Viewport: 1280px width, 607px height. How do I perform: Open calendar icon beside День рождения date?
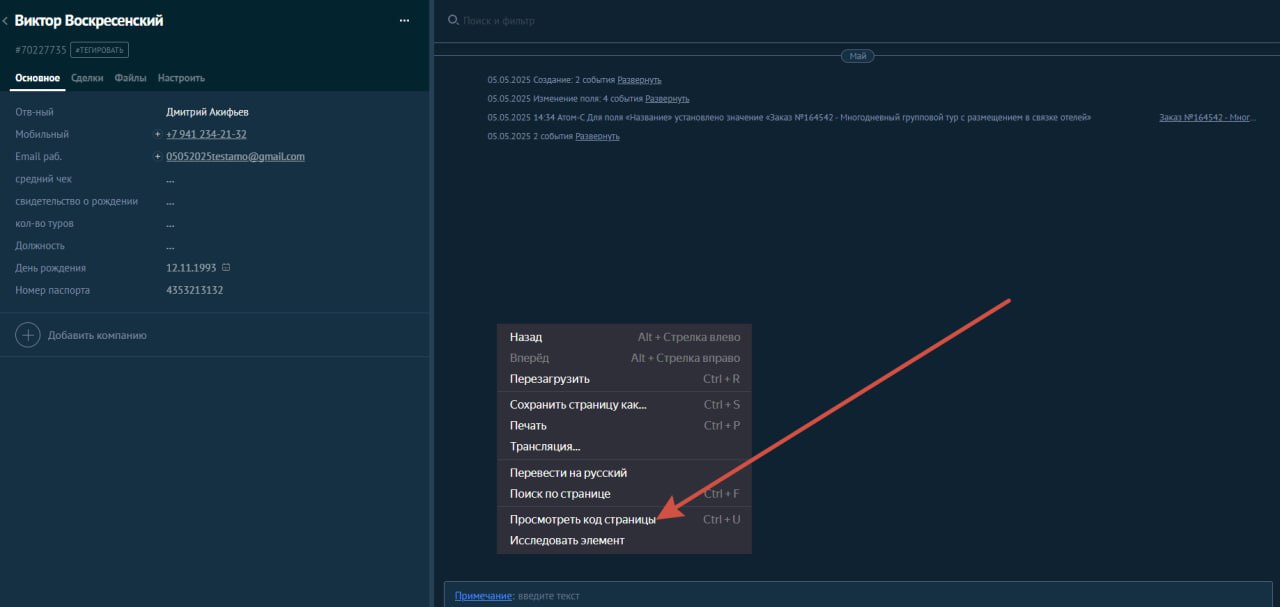[x=226, y=268]
